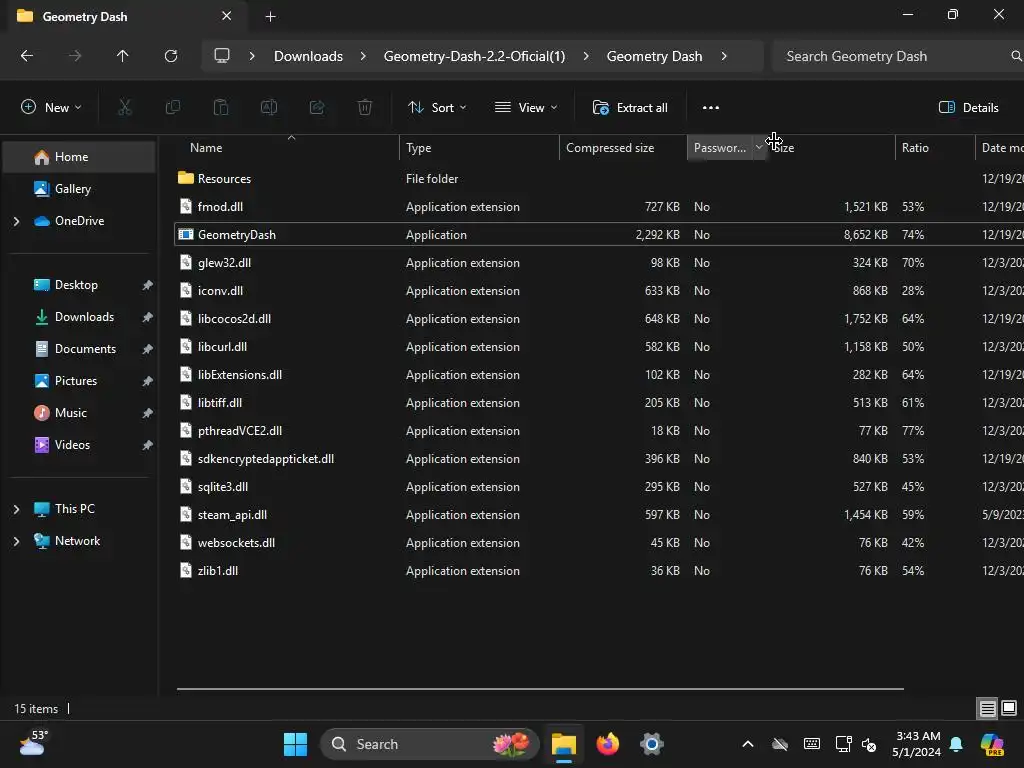
Task: Open Documents quick access item
Action: [79, 349]
